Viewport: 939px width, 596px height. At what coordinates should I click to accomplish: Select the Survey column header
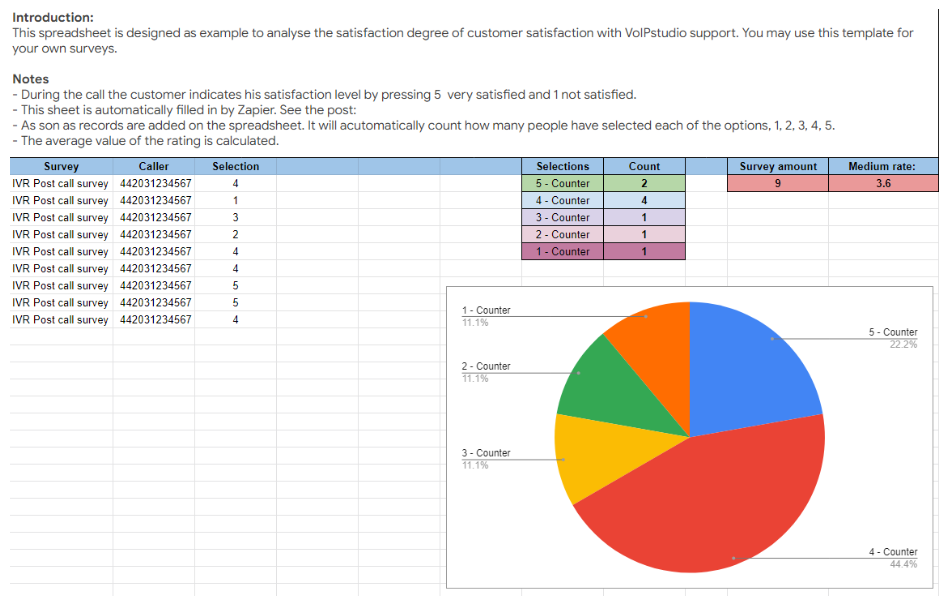coord(60,166)
